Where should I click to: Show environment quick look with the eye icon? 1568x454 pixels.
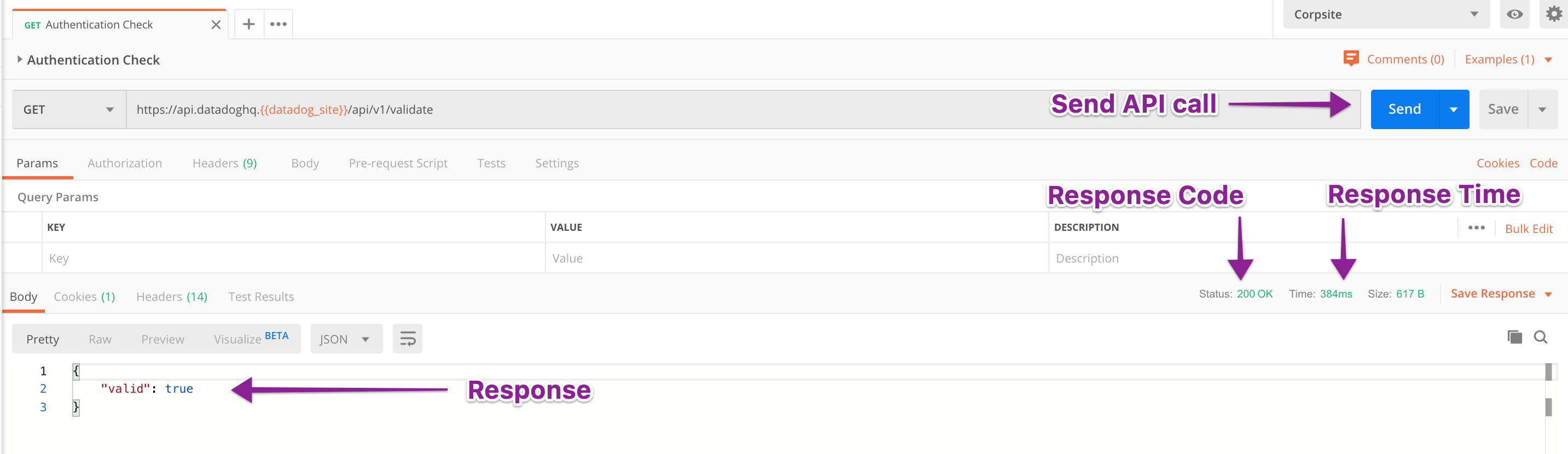point(1515,14)
